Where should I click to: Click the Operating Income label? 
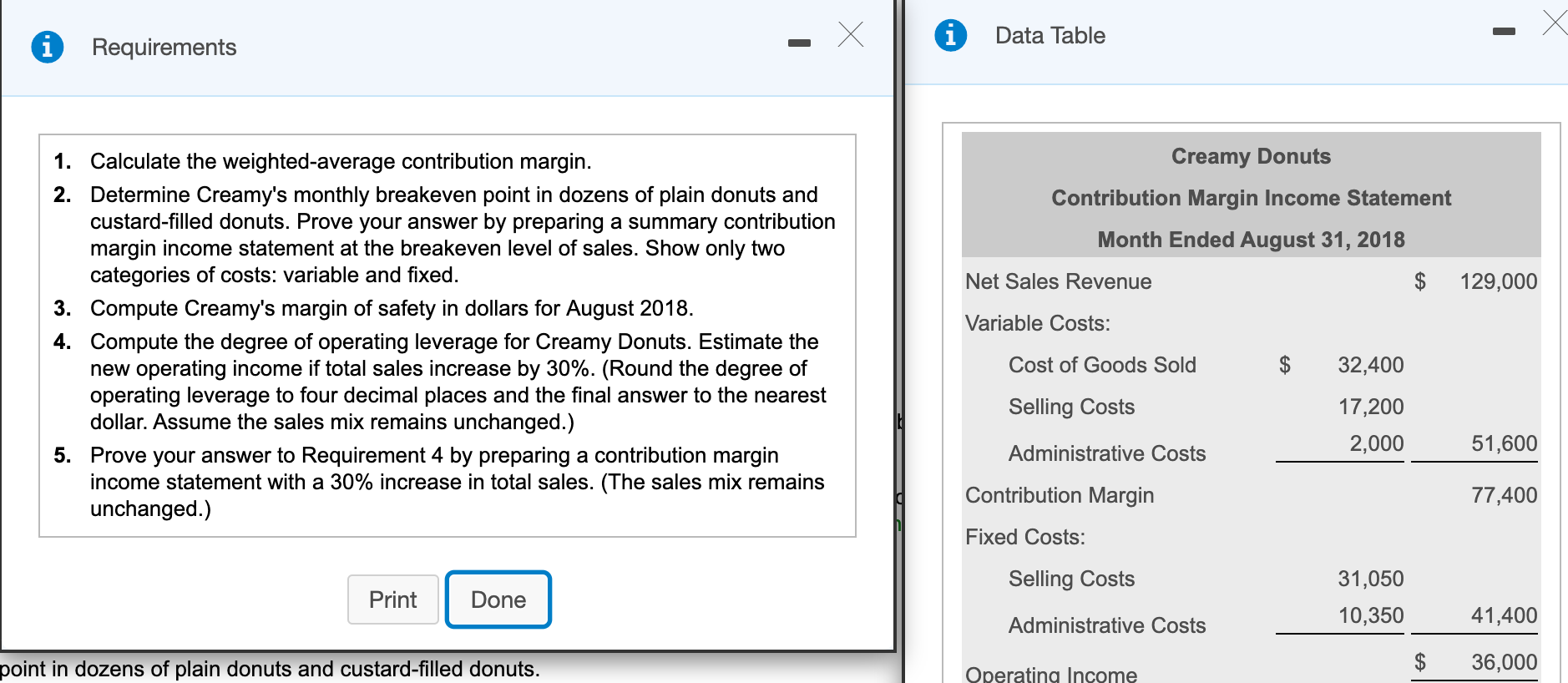click(x=1051, y=674)
